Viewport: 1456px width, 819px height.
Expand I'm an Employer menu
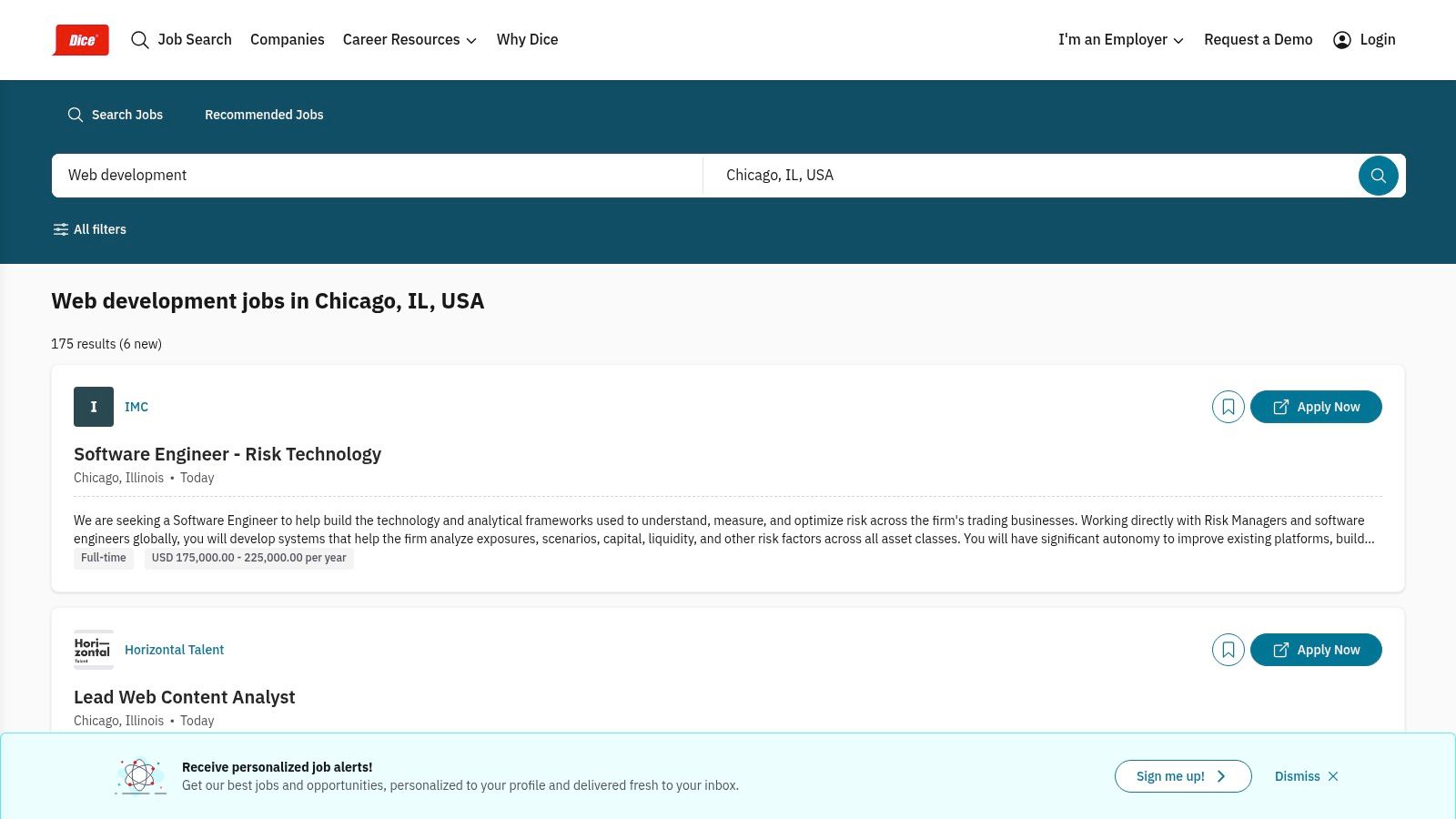point(1120,40)
